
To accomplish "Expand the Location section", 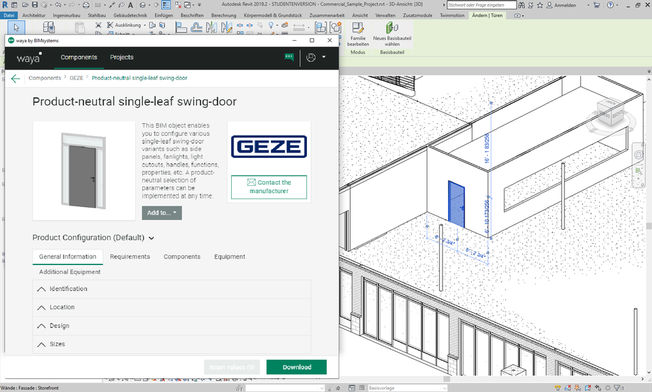I will (x=172, y=307).
